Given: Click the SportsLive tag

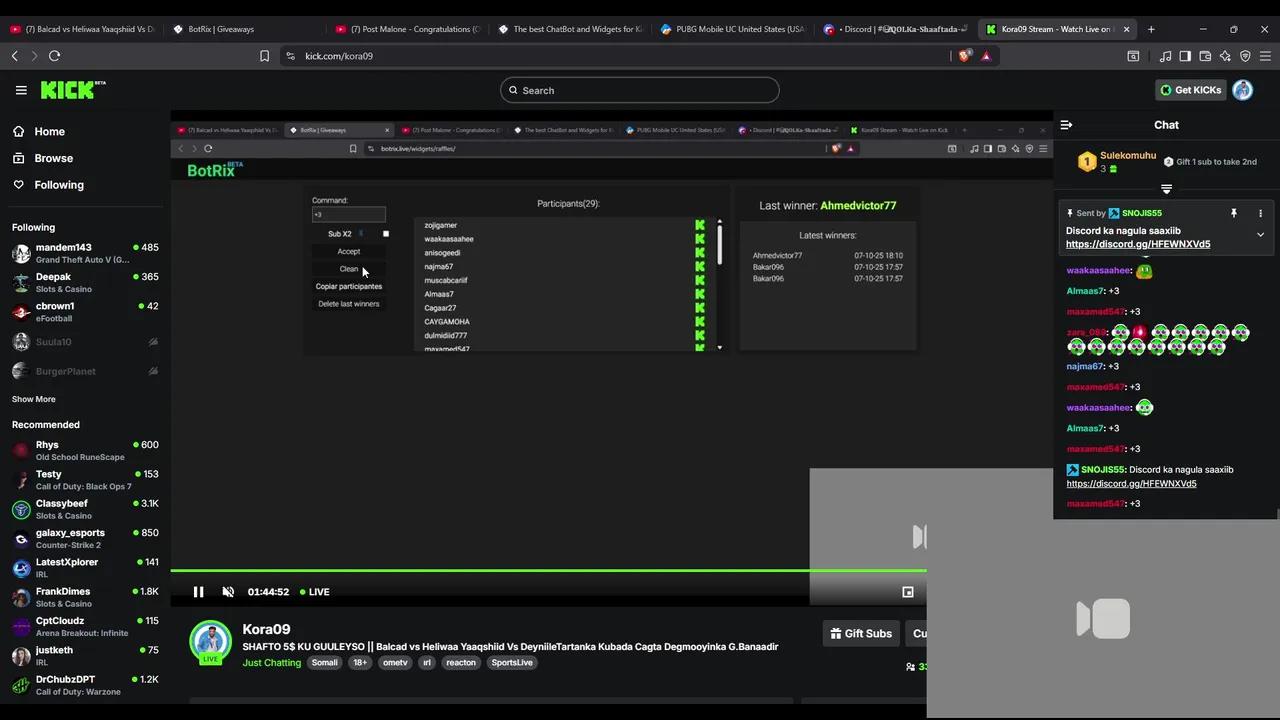Looking at the screenshot, I should (512, 662).
